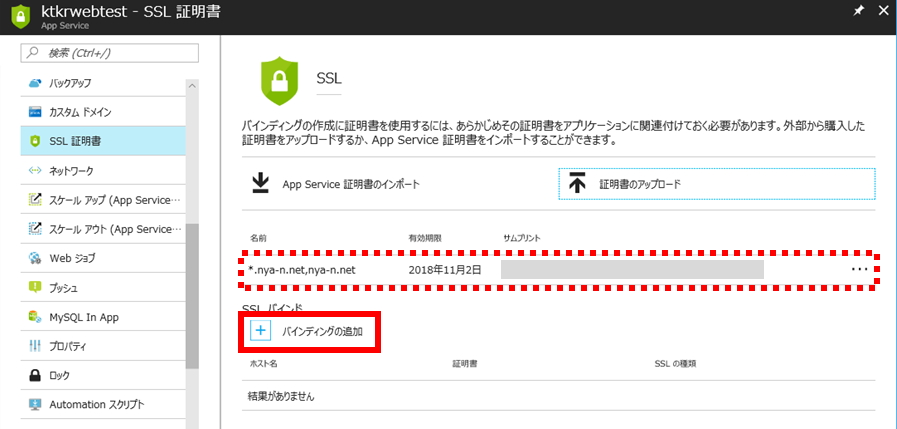The width and height of the screenshot is (897, 429).
Task: Open the バックアップ menu item
Action: (102, 84)
